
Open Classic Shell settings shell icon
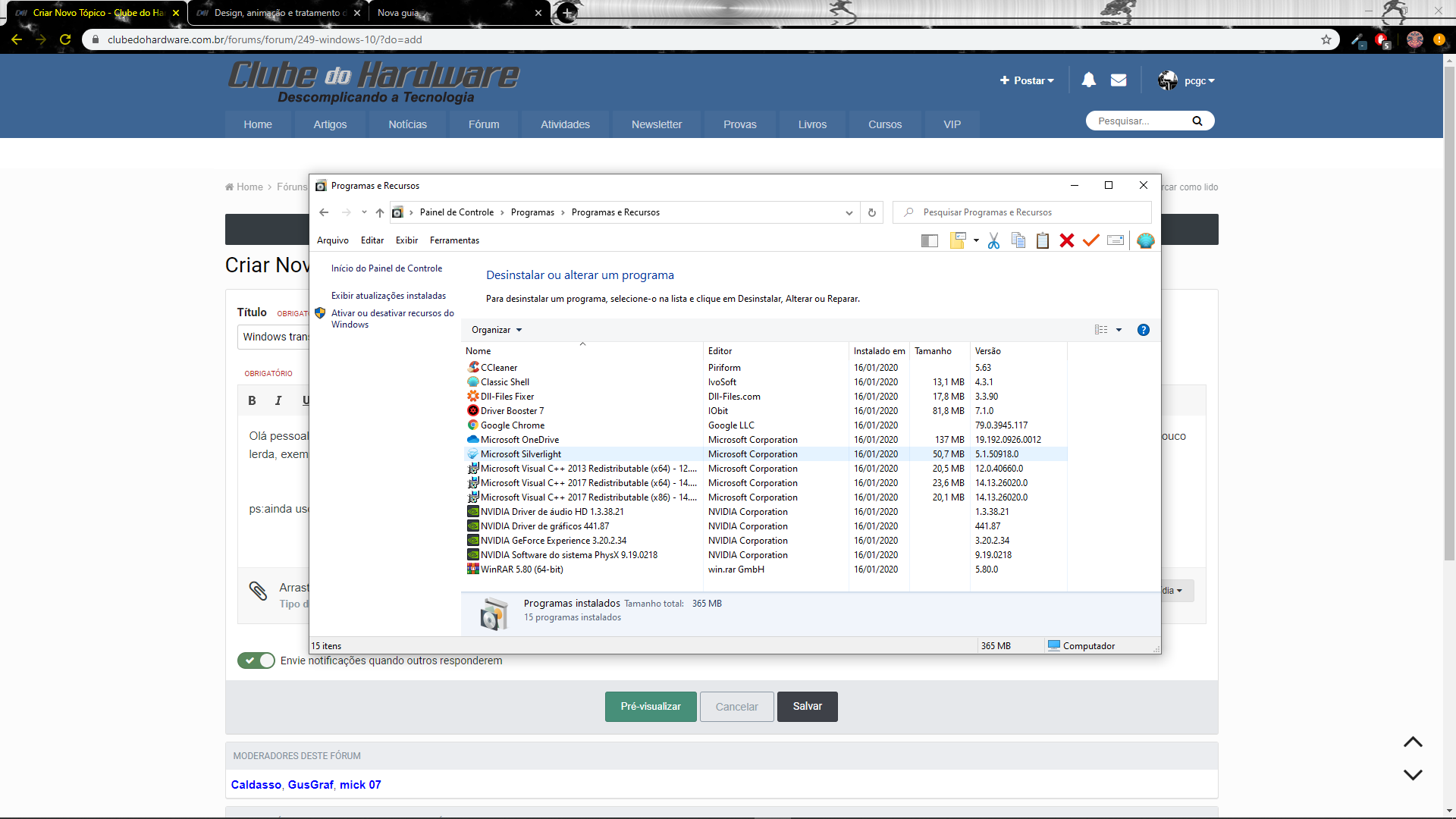(x=1145, y=241)
